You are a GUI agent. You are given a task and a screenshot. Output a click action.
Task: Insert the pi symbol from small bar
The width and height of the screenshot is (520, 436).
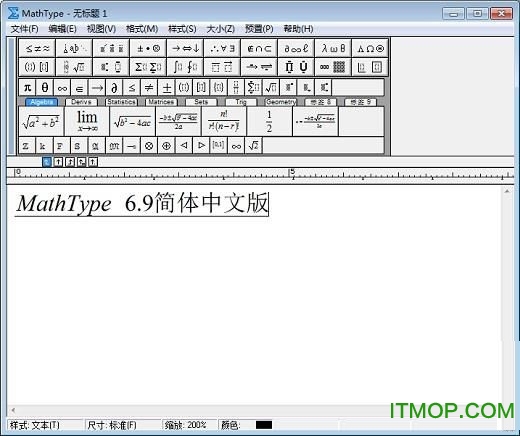pyautogui.click(x=27, y=88)
